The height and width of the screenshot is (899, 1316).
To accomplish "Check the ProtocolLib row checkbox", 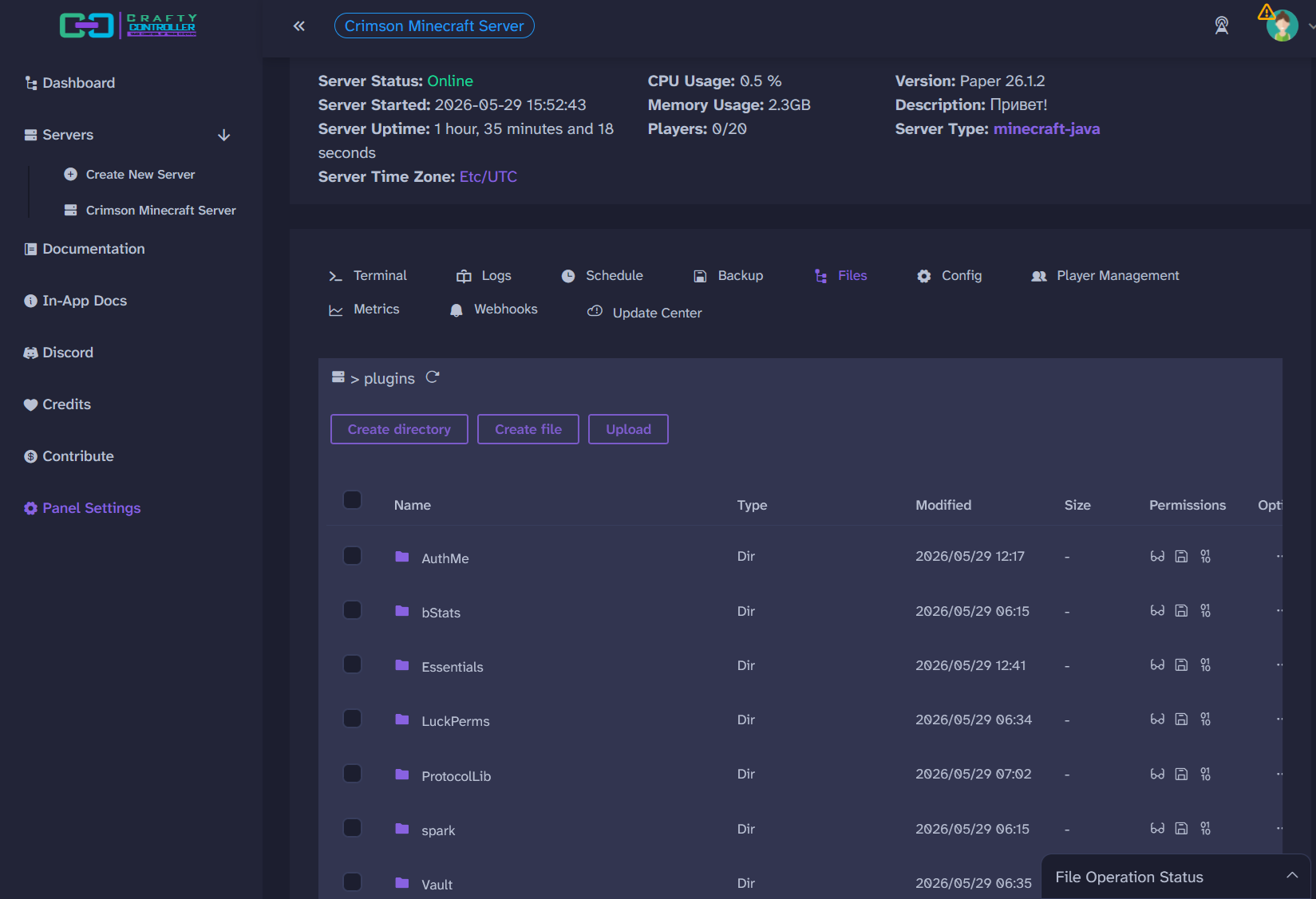I will tap(352, 773).
